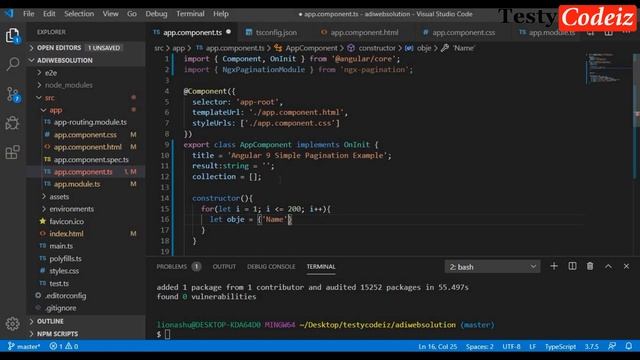Click the obje breadcrumb
640x360 pixels.
[x=424, y=48]
